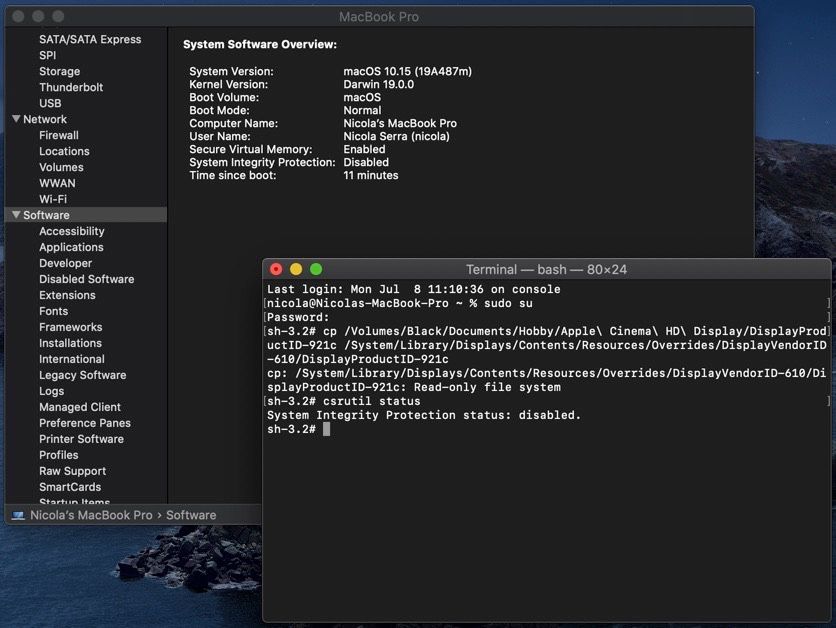This screenshot has width=836, height=628.
Task: Select SmartCards in the sidebar
Action: point(70,487)
